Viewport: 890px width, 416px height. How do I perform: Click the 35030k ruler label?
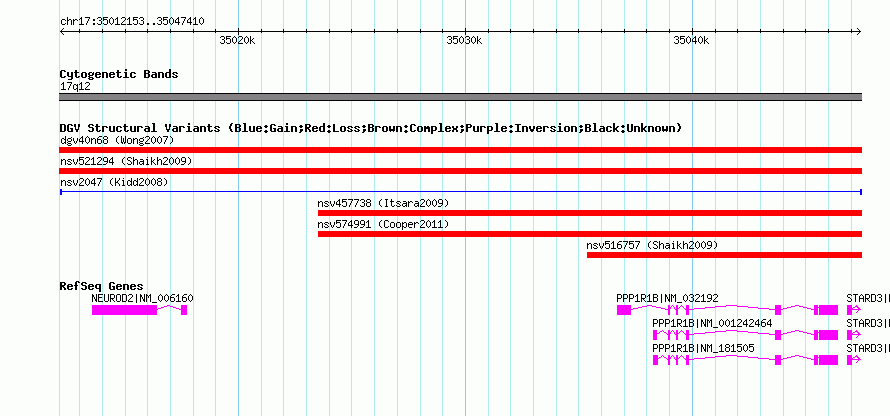464,40
